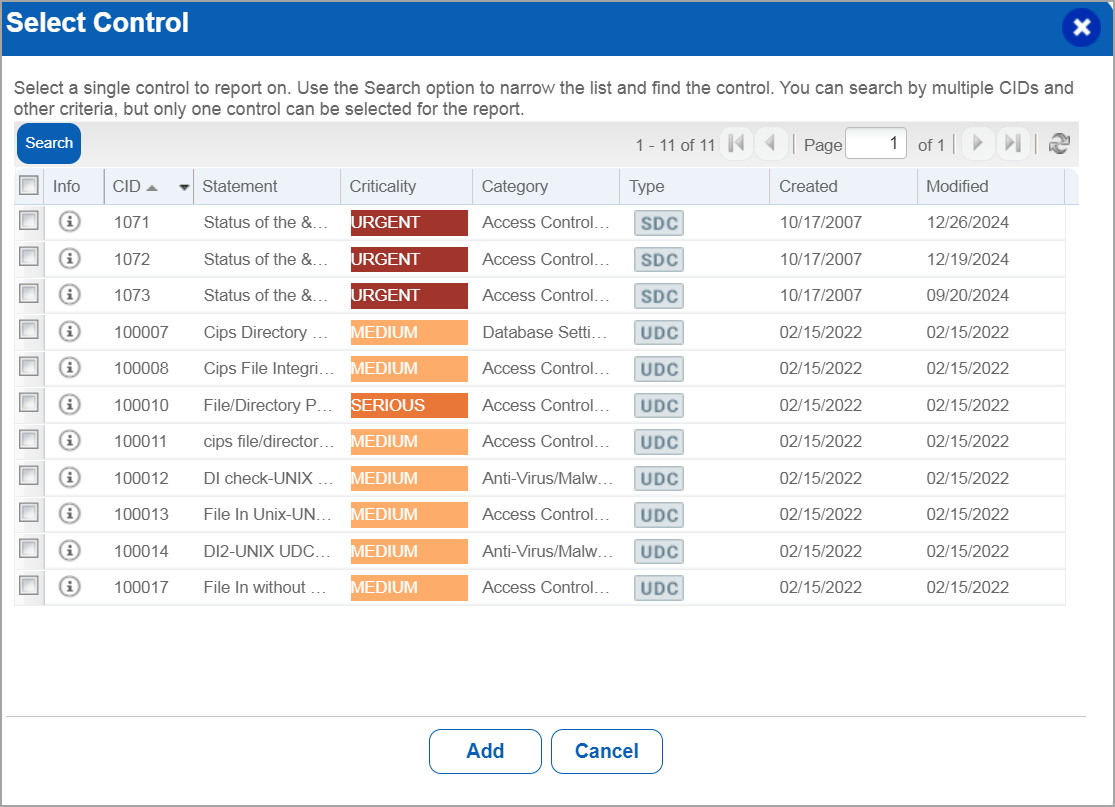Jump to the first page
Image resolution: width=1115 pixels, height=807 pixels.
point(736,143)
